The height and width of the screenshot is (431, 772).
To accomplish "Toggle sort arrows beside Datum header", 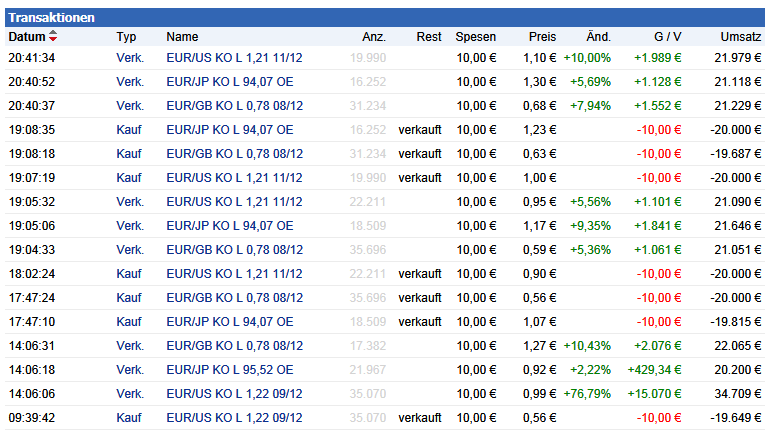I will click(53, 36).
